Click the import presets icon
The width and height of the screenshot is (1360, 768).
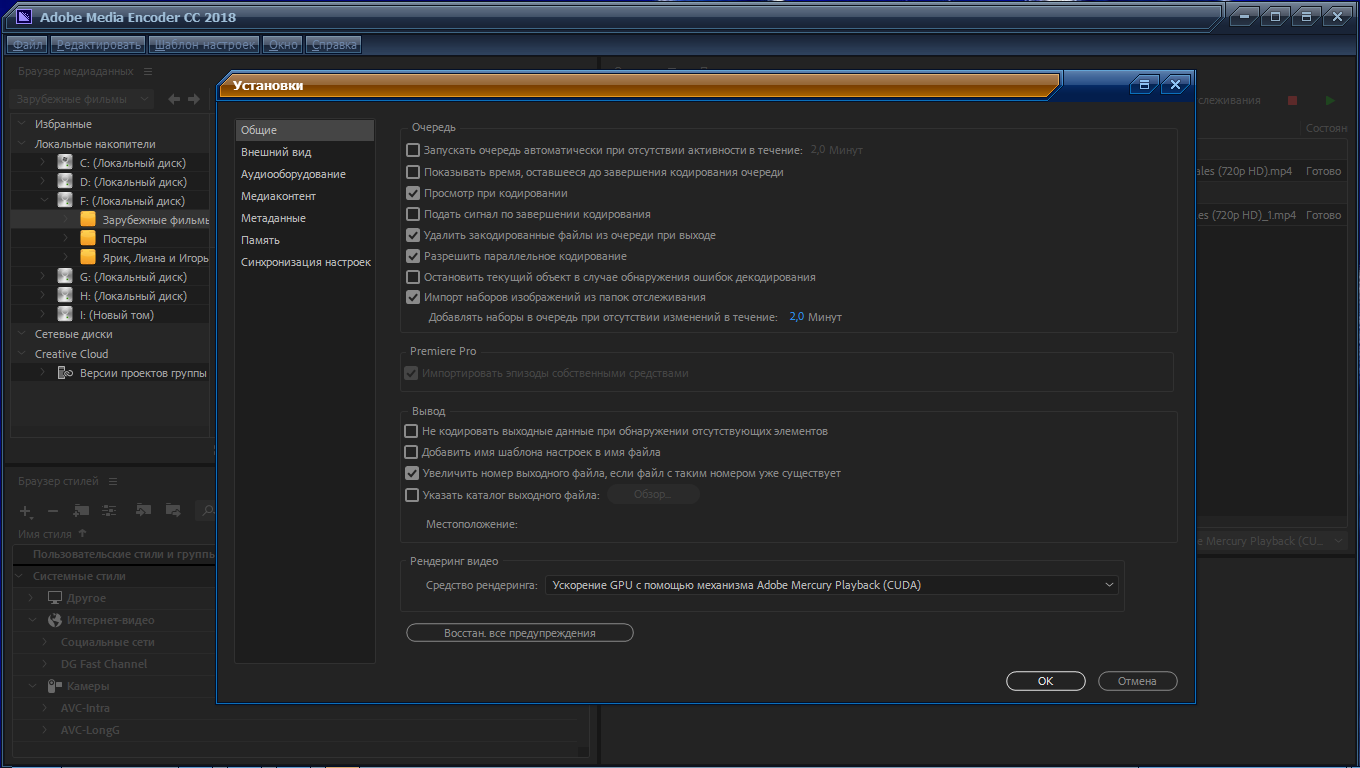(143, 510)
